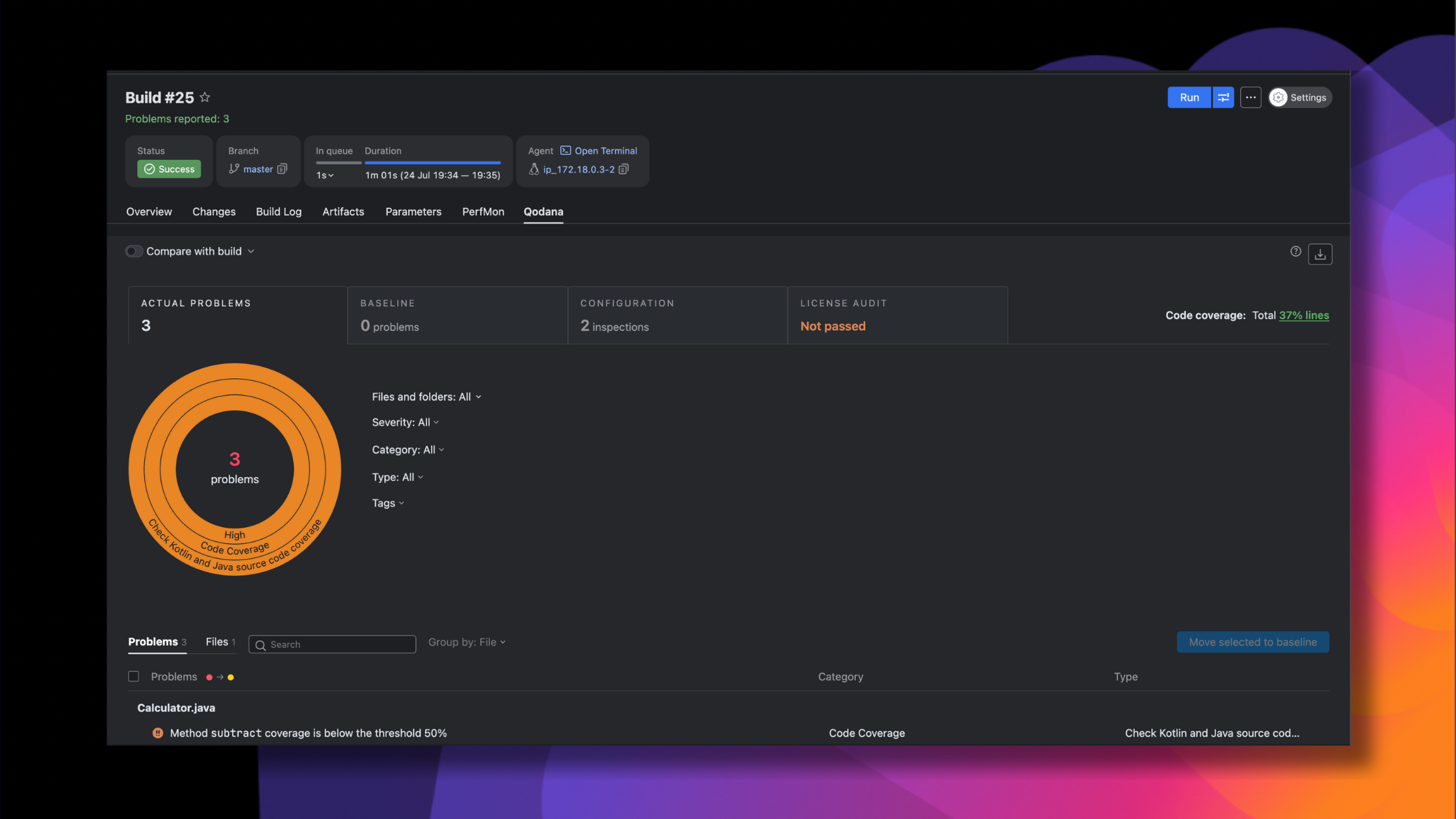Click the Category column header
The image size is (1456, 819).
coord(840,677)
